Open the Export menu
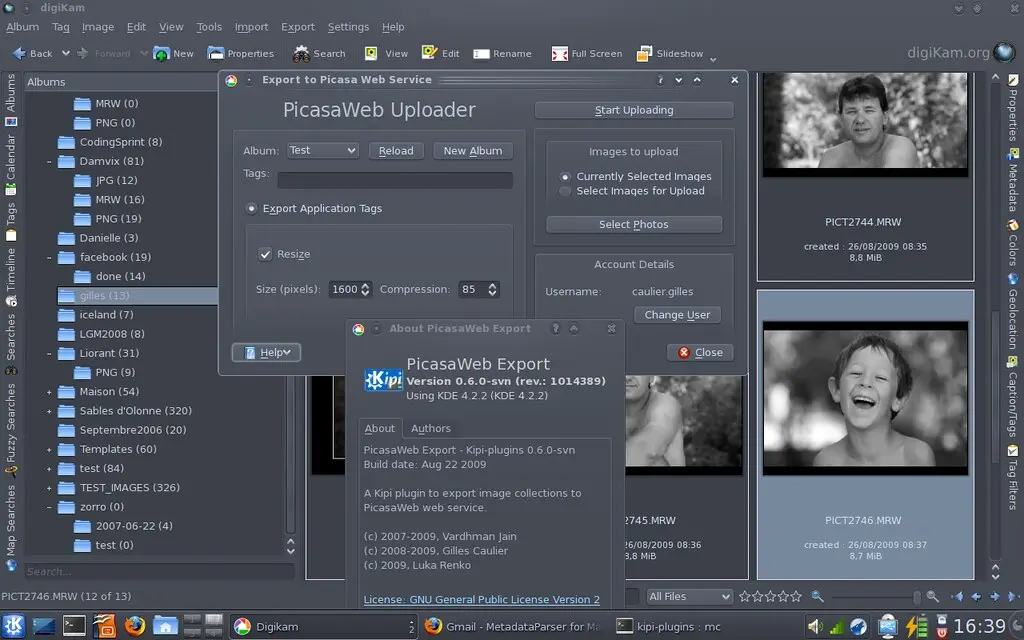 click(298, 27)
